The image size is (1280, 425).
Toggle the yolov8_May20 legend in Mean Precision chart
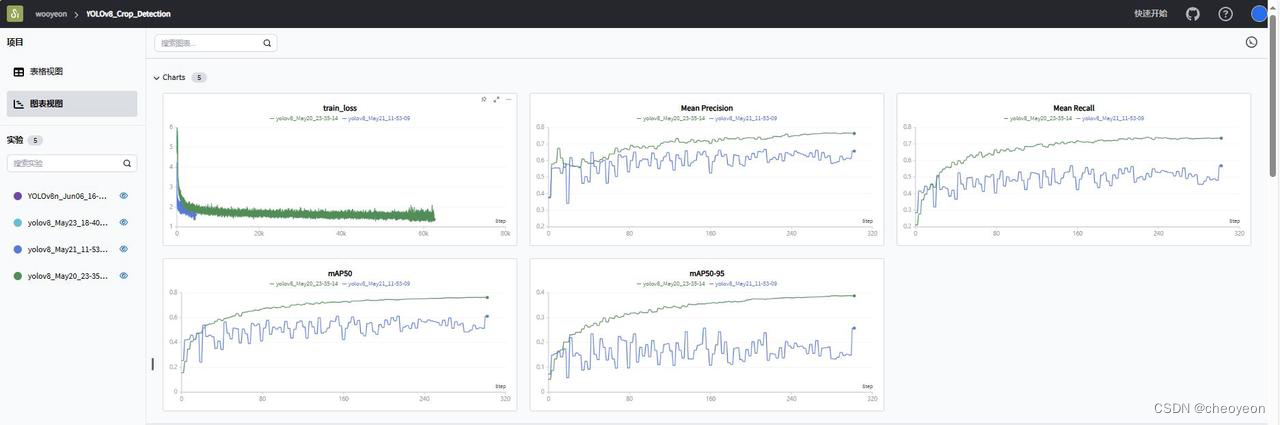671,118
